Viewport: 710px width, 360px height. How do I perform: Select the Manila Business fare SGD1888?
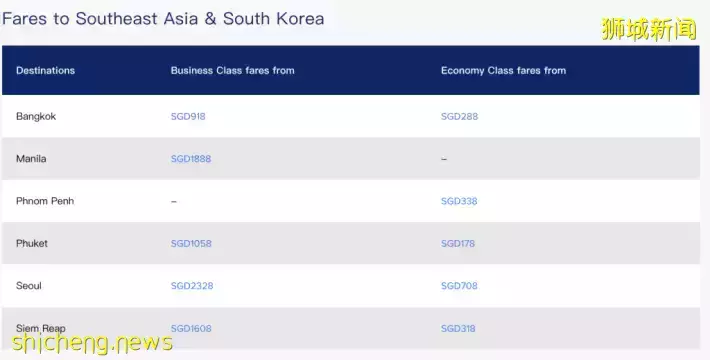pos(191,159)
